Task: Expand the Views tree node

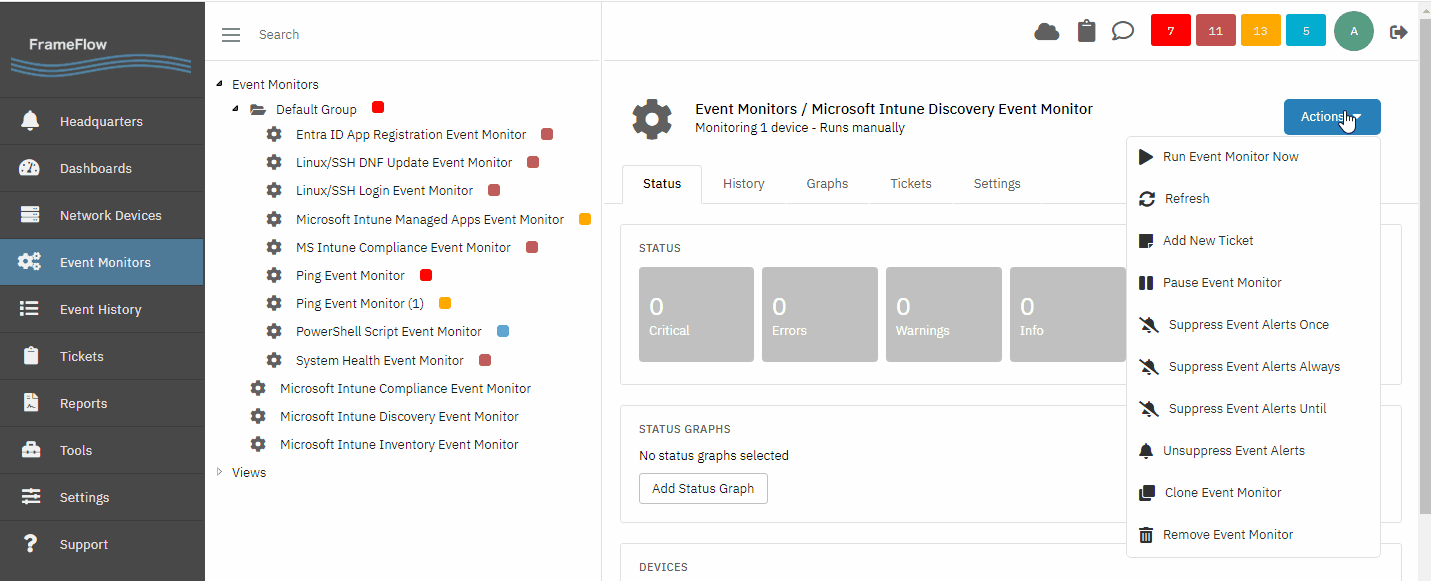Action: [x=220, y=472]
